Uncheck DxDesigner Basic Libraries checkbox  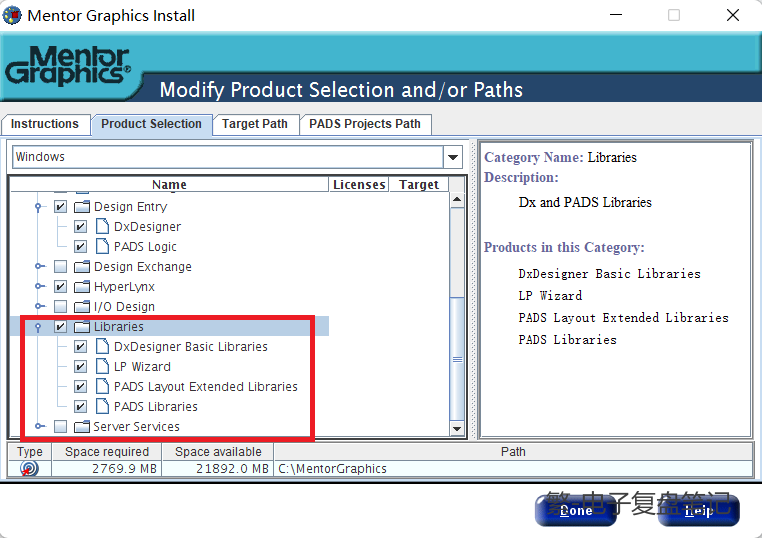tap(80, 347)
